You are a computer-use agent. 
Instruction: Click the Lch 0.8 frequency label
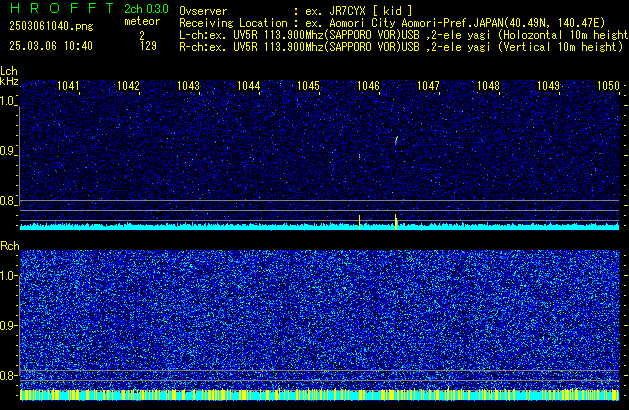pyautogui.click(x=8, y=201)
